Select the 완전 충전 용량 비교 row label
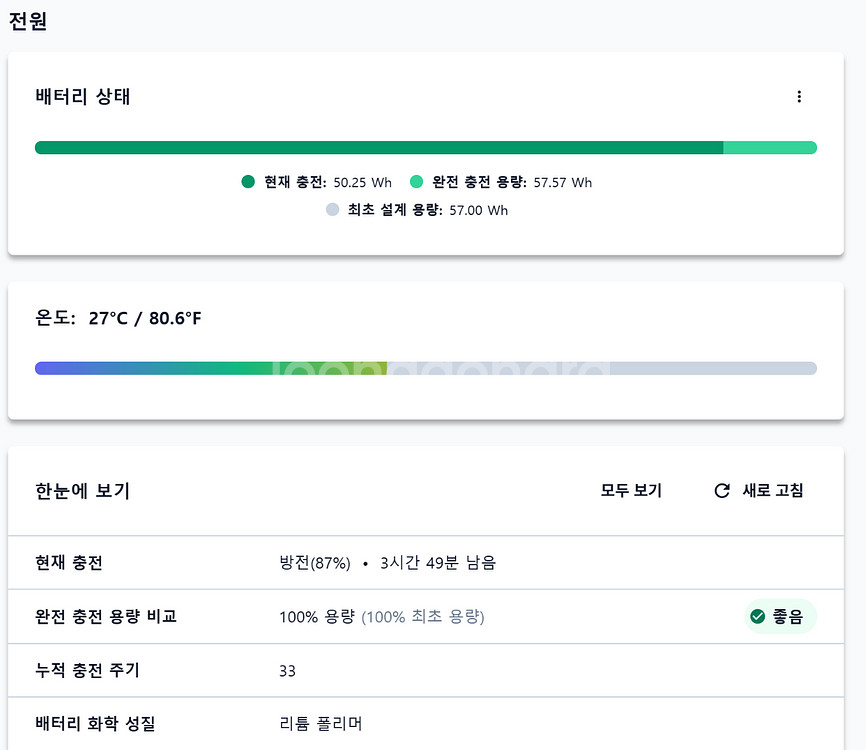The image size is (866, 750). pyautogui.click(x=106, y=617)
